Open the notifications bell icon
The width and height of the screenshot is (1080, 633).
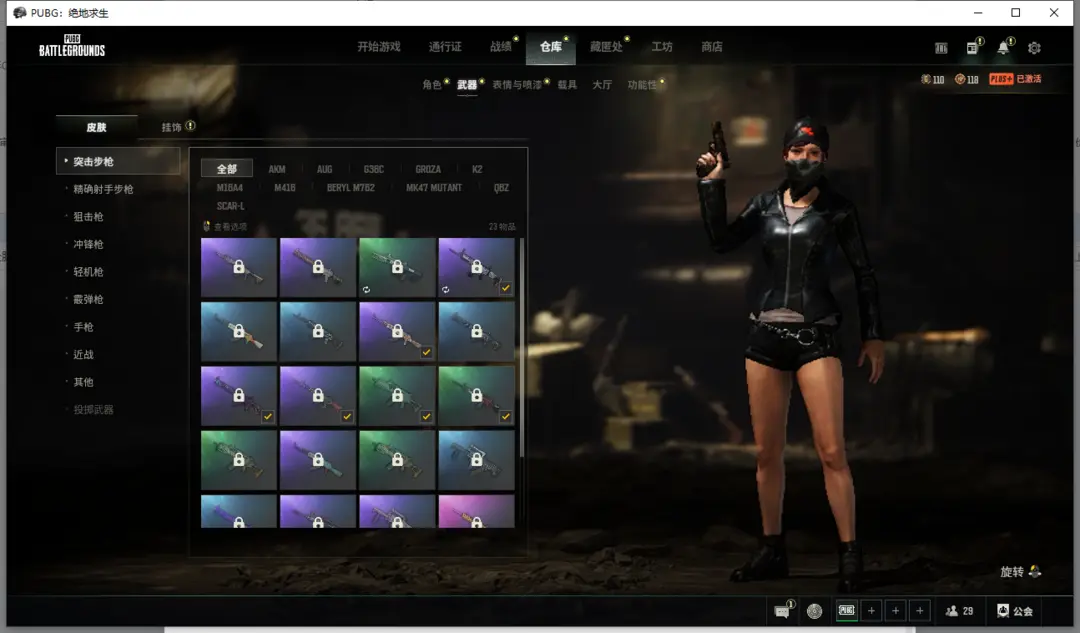[x=1004, y=48]
